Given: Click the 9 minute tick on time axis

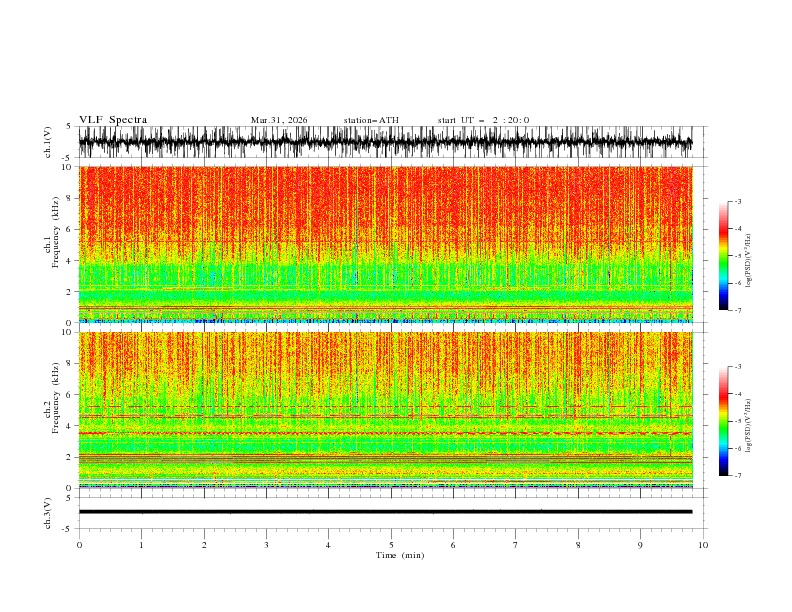Looking at the screenshot, I should coord(640,545).
